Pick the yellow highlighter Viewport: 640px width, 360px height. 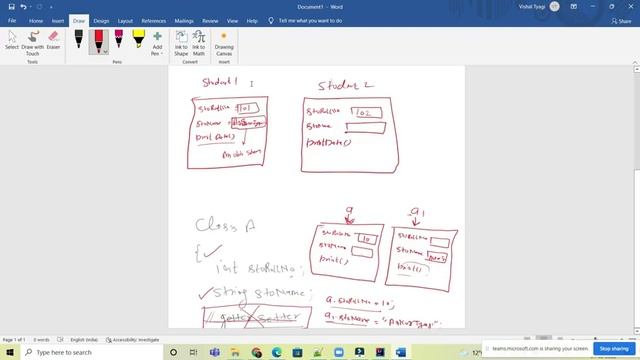coord(139,40)
